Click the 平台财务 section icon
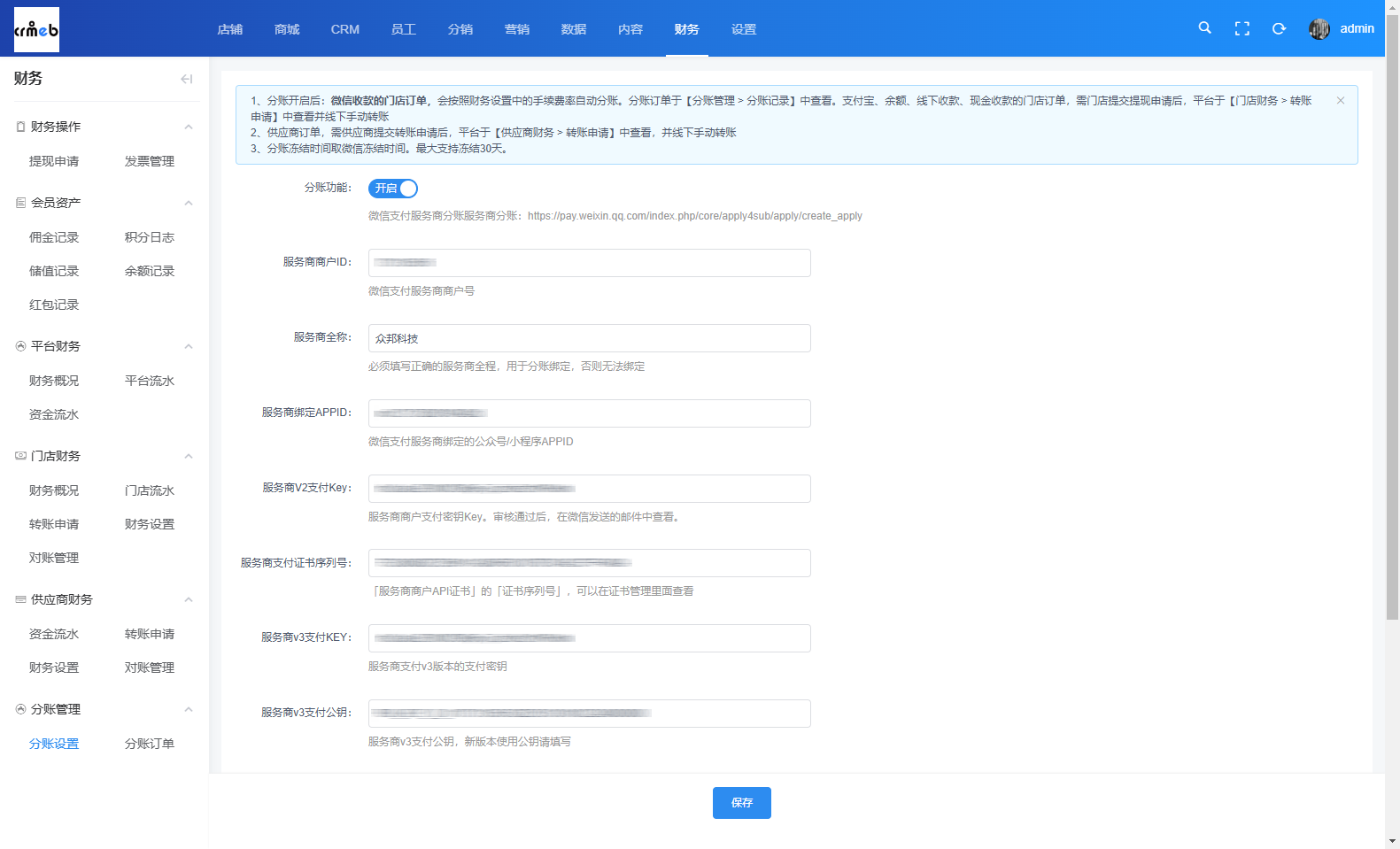Image resolution: width=1400 pixels, height=849 pixels. click(x=20, y=346)
